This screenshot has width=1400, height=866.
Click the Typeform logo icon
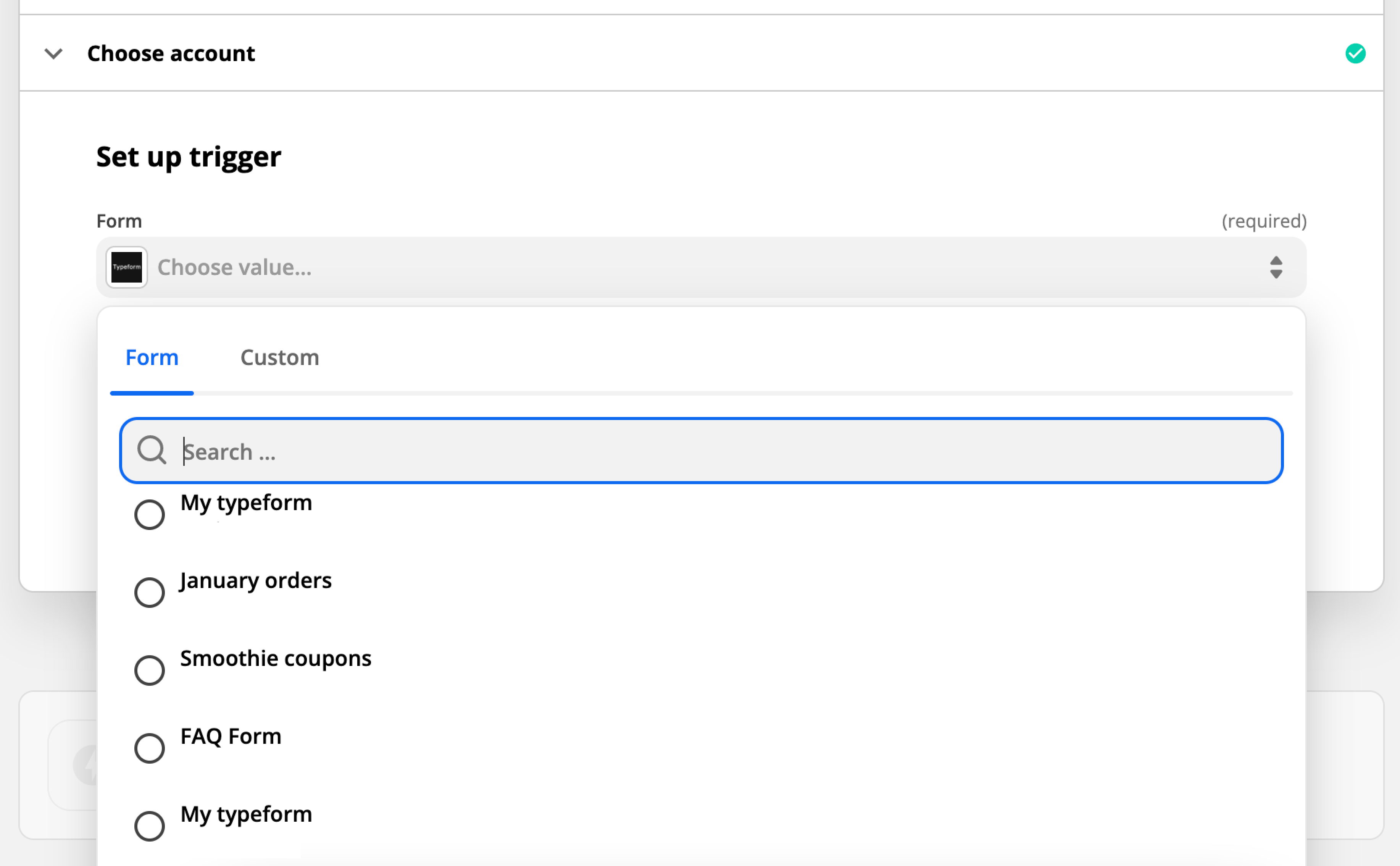pos(126,267)
